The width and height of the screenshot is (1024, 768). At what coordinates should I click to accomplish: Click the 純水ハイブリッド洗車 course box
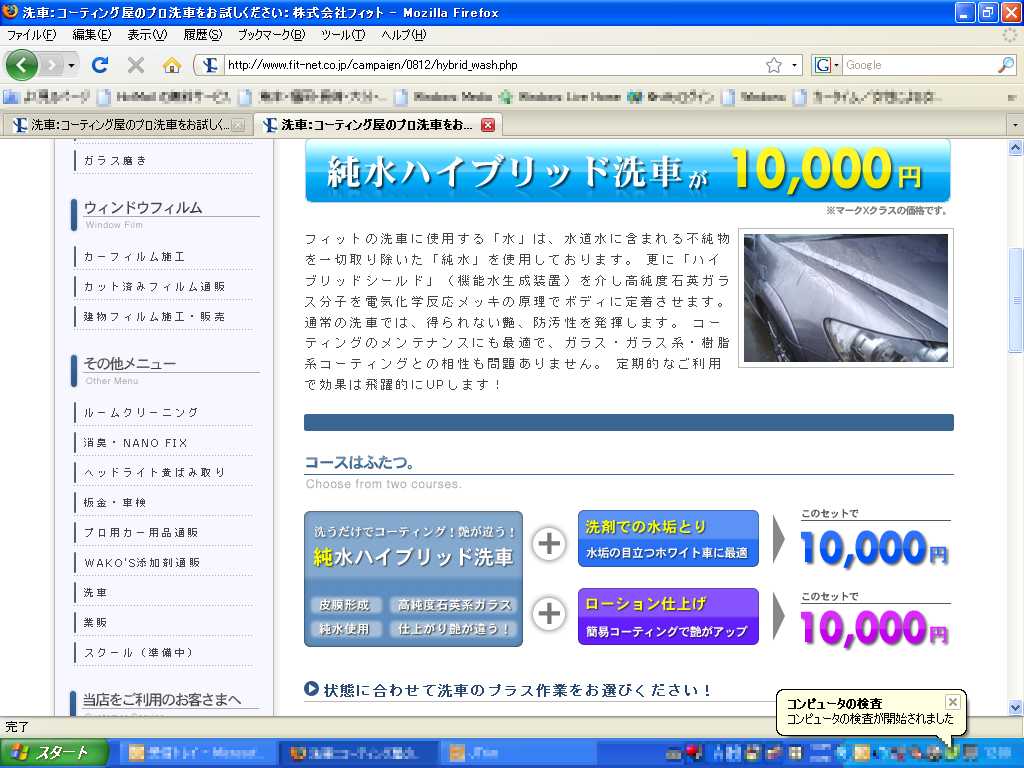413,579
